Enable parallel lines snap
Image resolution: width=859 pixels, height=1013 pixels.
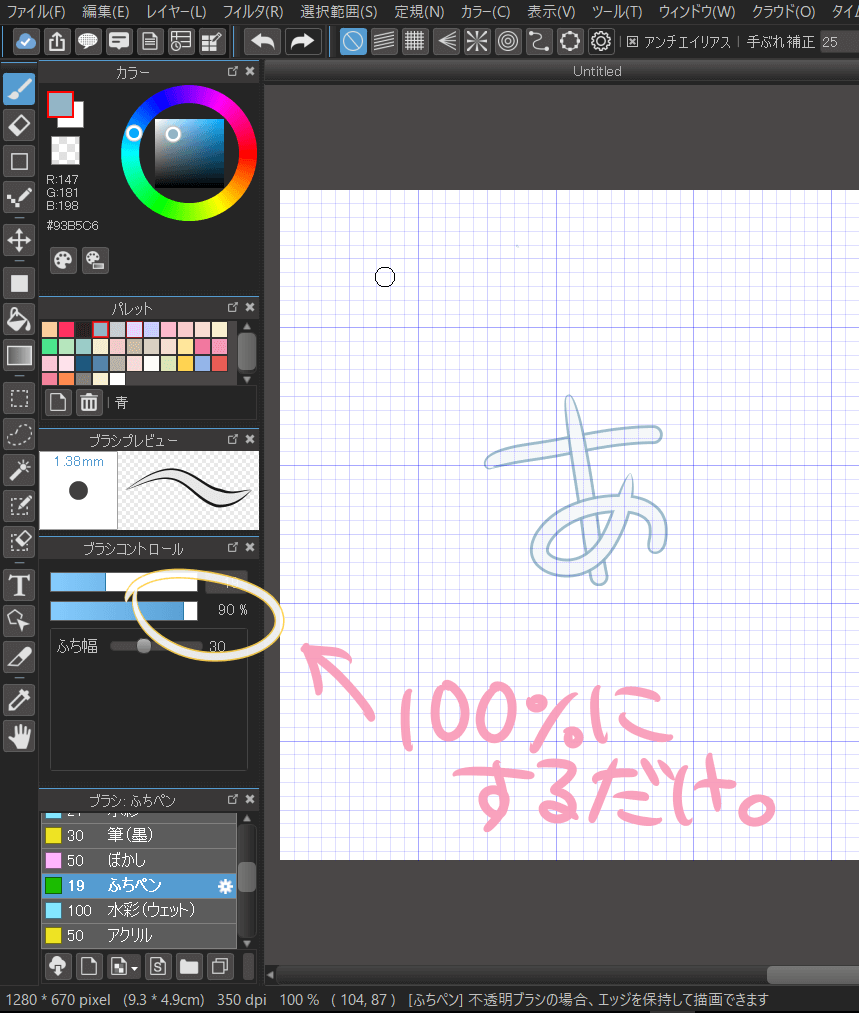click(x=384, y=42)
